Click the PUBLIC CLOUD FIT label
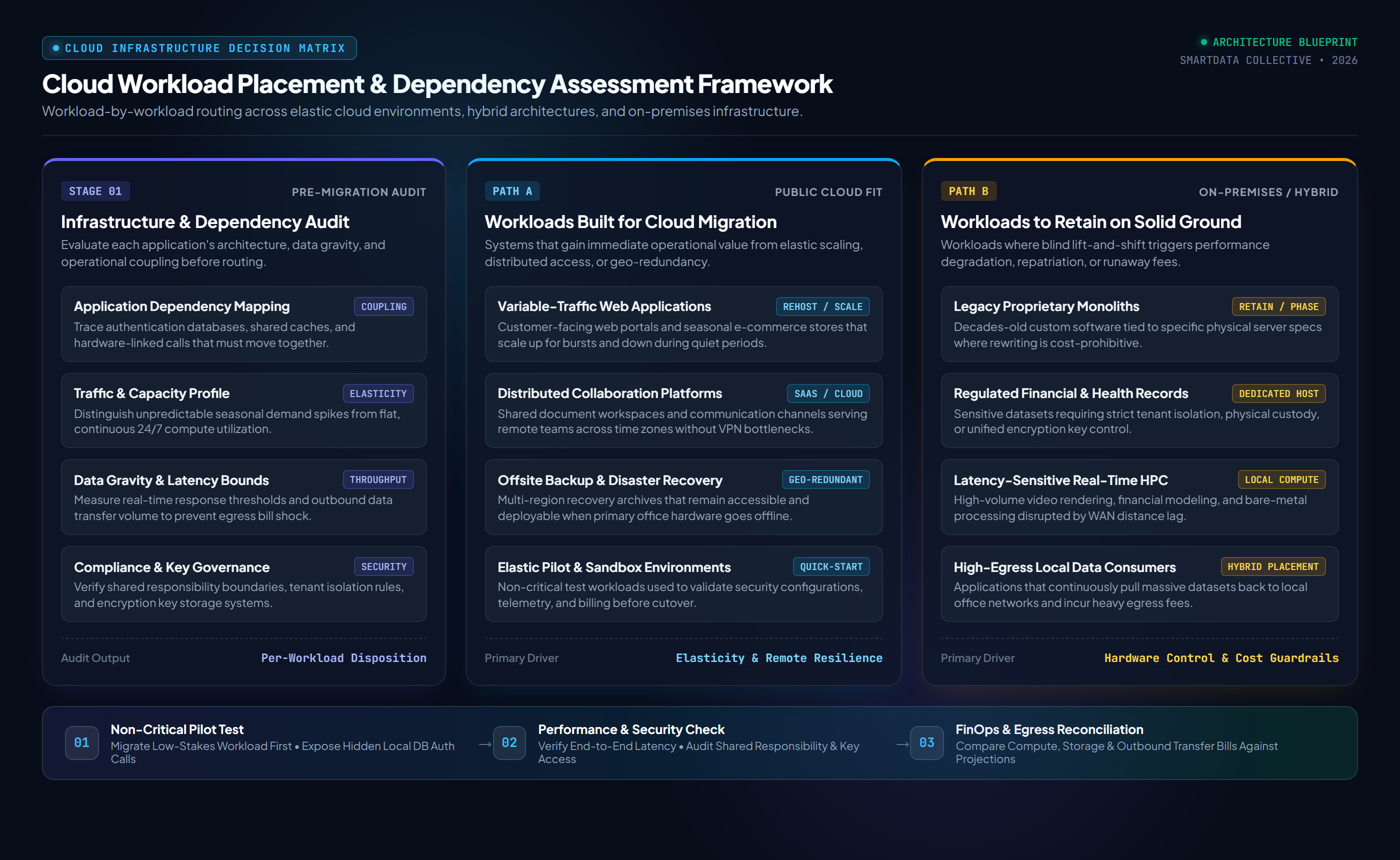The height and width of the screenshot is (860, 1400). 828,192
